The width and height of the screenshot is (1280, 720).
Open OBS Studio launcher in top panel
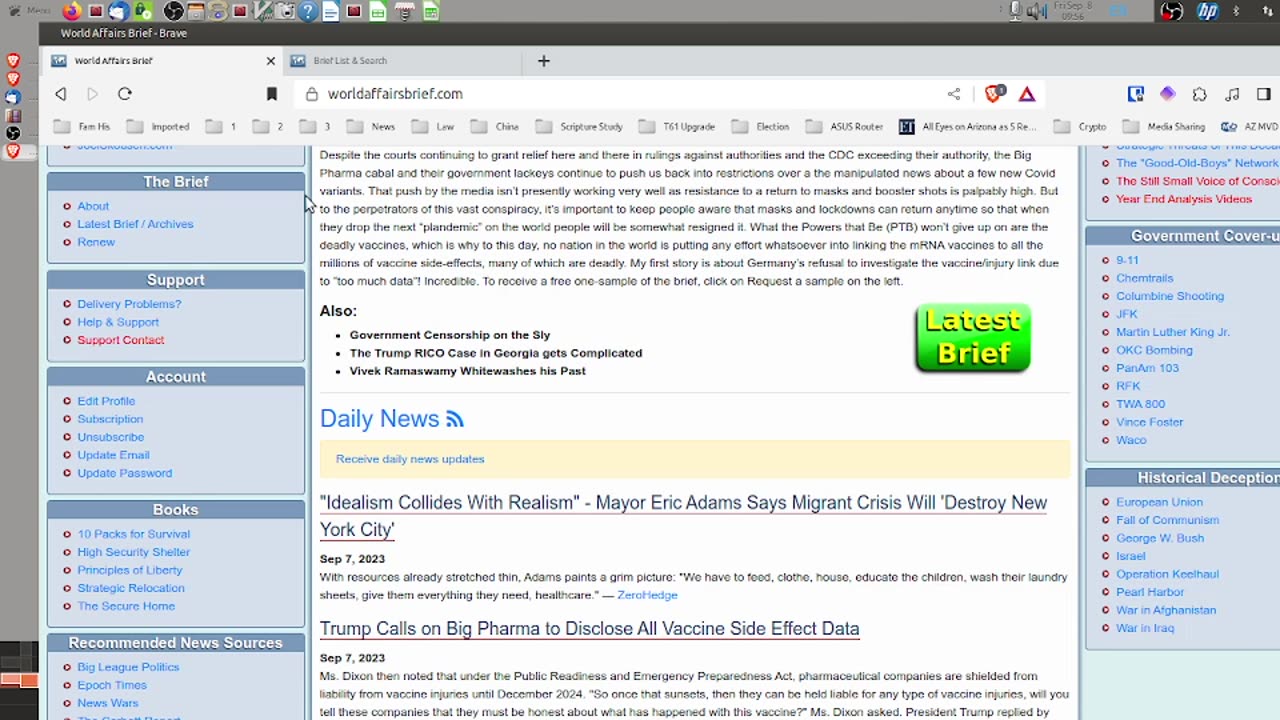(x=173, y=11)
